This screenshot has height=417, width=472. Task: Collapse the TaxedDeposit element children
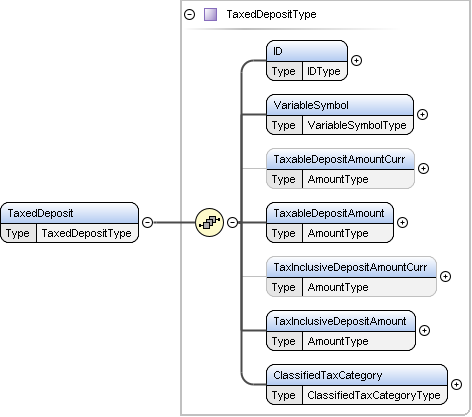click(147, 222)
